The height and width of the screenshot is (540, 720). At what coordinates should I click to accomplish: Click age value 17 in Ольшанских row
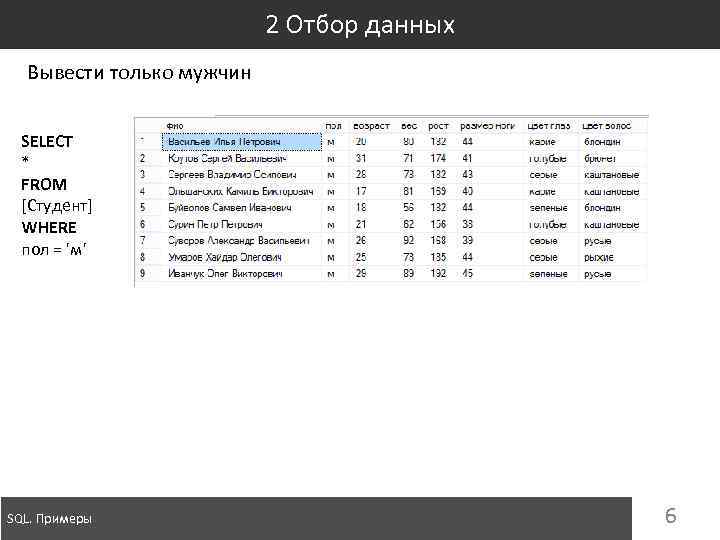(361, 191)
